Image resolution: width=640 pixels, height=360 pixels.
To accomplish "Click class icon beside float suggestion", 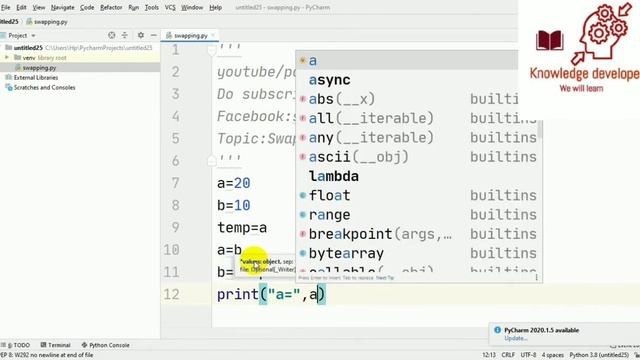I will [x=303, y=196].
